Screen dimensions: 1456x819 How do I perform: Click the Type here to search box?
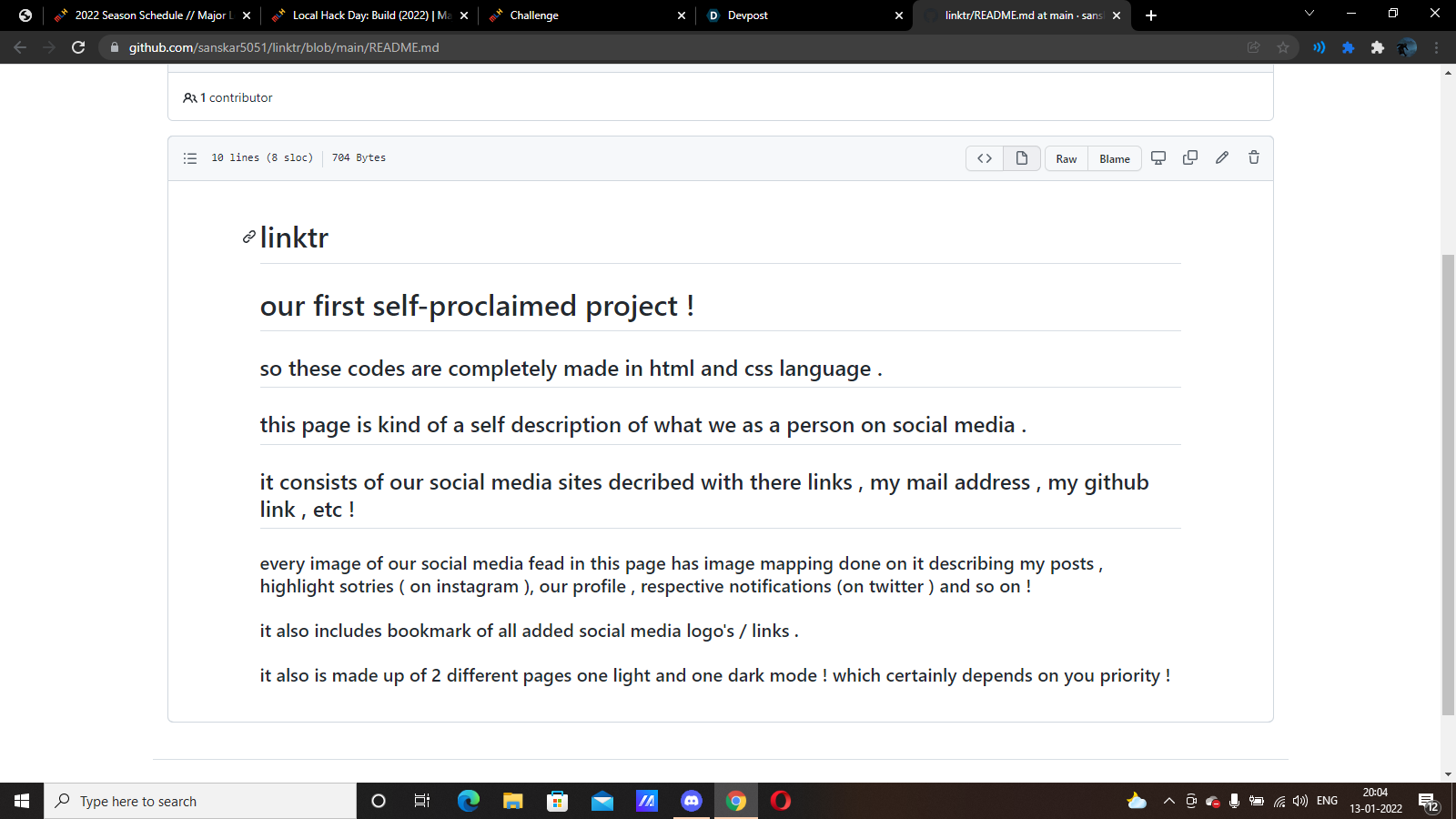[200, 801]
